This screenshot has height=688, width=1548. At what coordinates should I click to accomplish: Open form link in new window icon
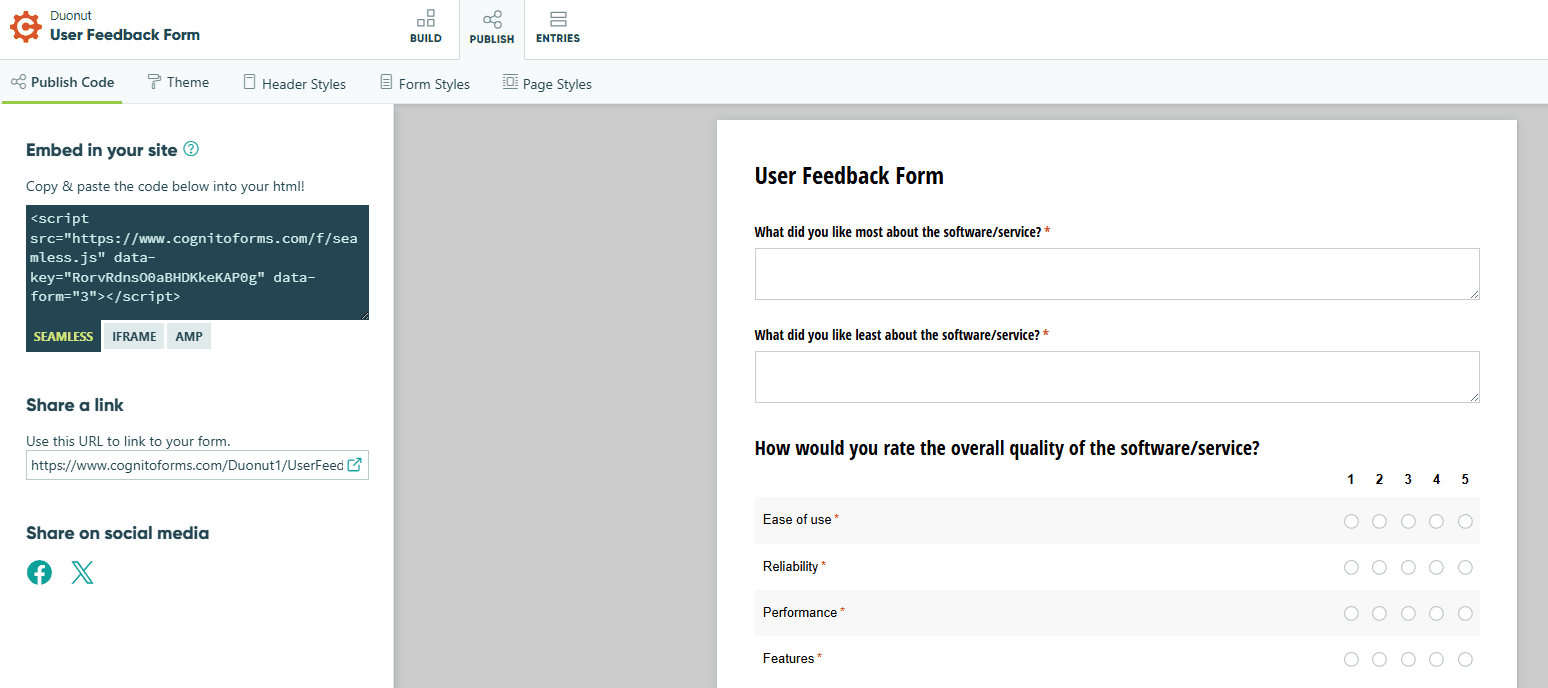[x=354, y=464]
